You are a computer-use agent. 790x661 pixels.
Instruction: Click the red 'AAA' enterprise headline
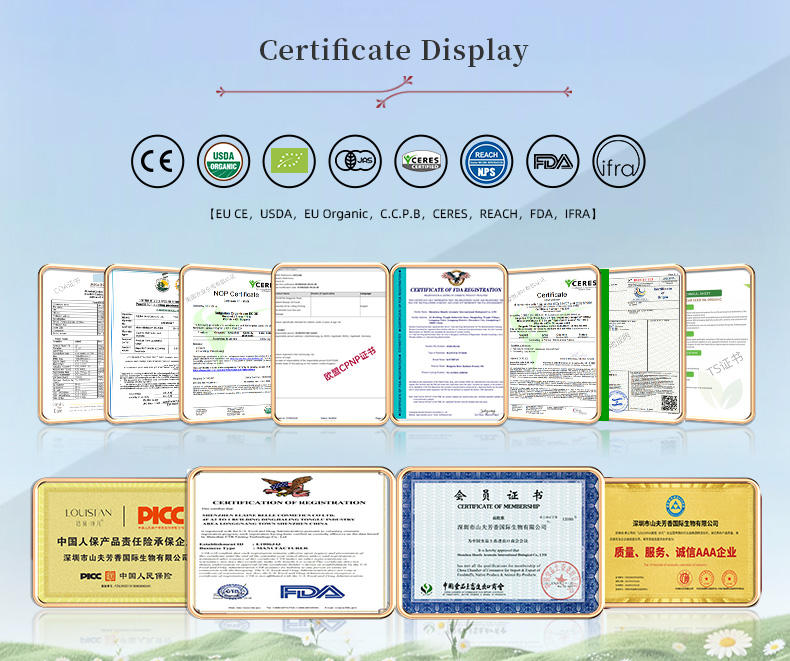[x=675, y=553]
